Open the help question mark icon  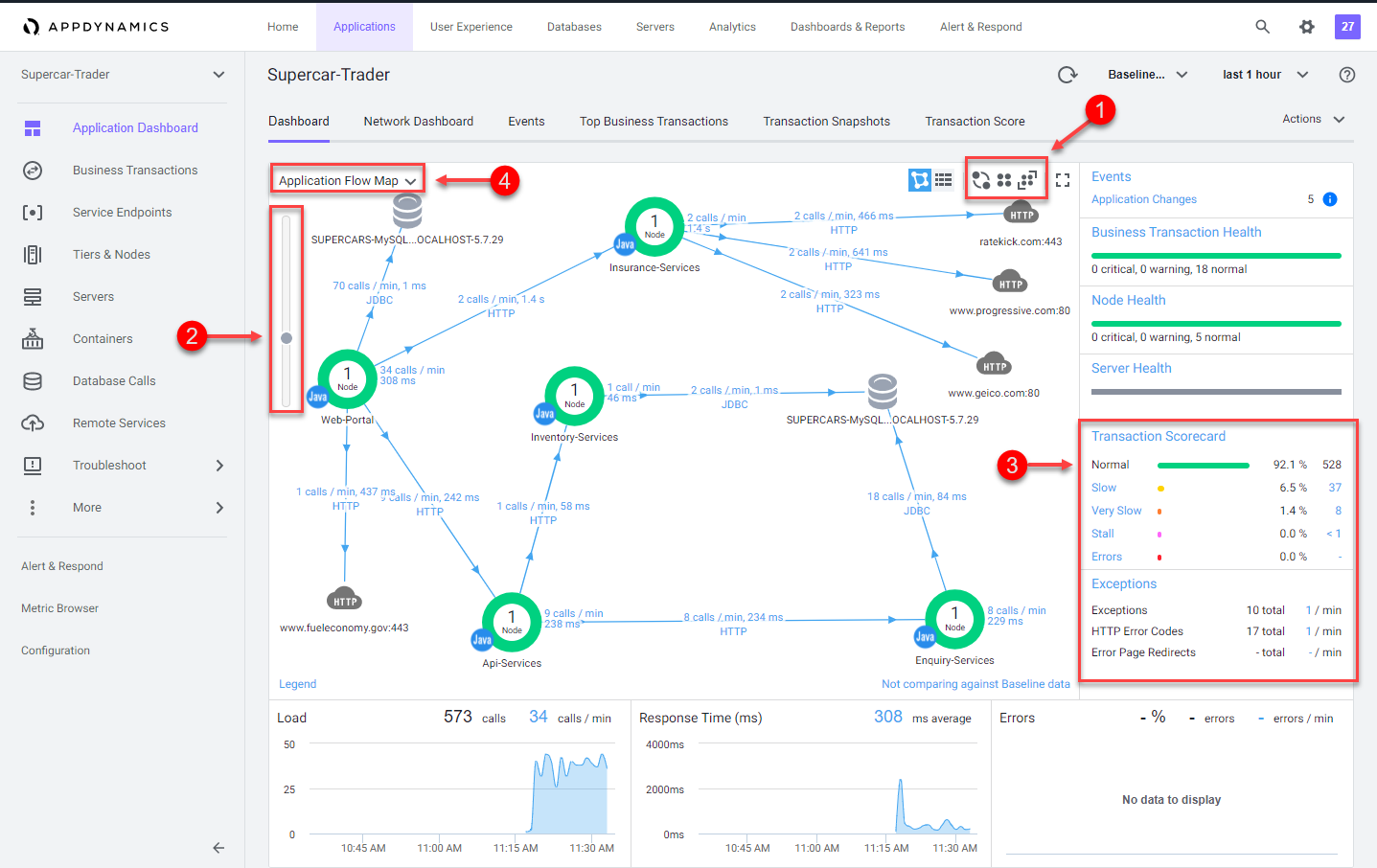coord(1347,75)
